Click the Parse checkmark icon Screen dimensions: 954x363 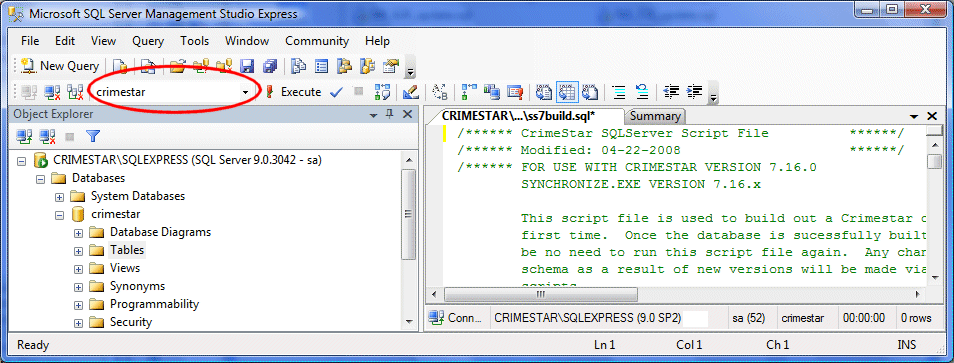(336, 92)
